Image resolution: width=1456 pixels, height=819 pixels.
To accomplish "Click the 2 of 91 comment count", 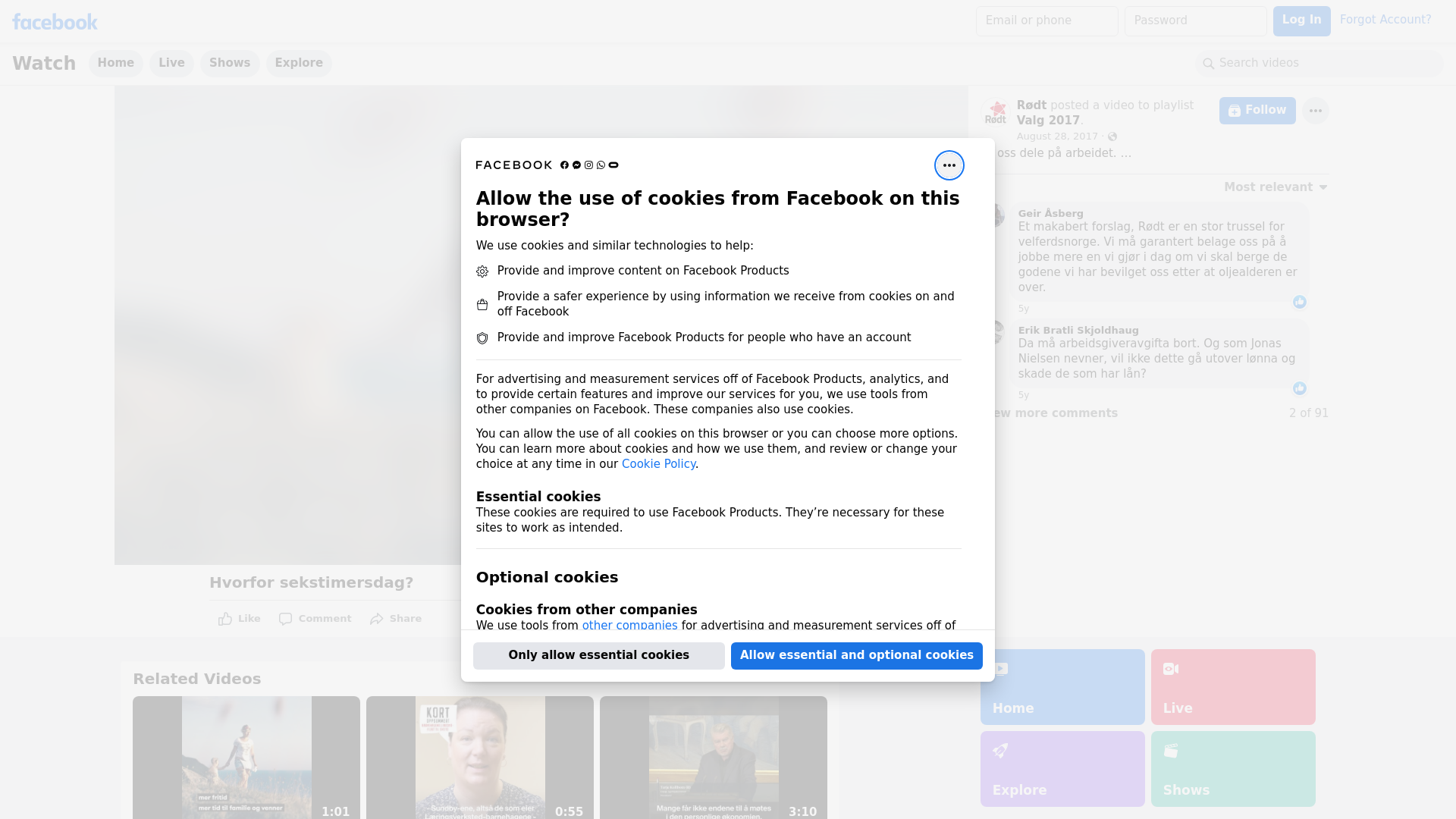I will [x=1308, y=413].
